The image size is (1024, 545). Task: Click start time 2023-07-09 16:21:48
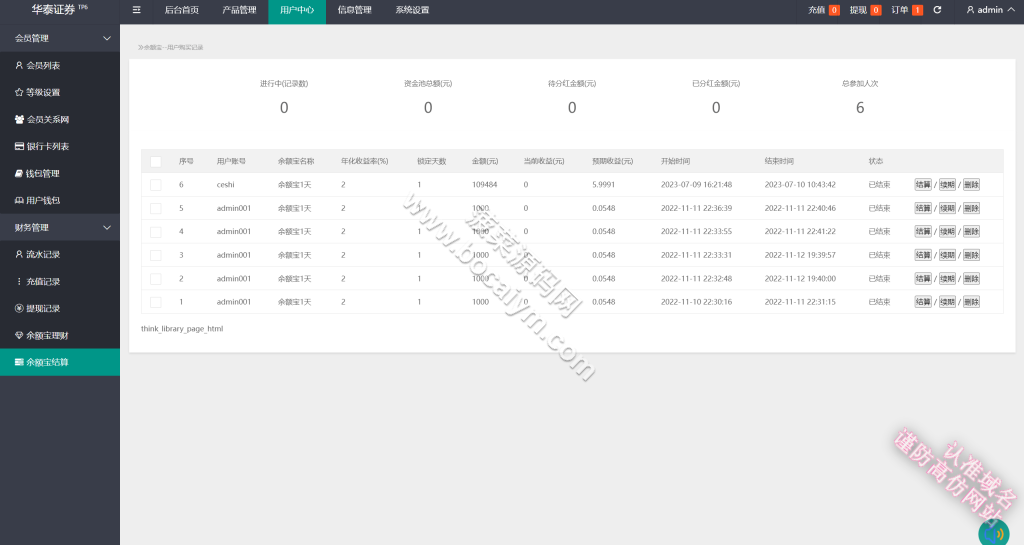[x=696, y=185]
